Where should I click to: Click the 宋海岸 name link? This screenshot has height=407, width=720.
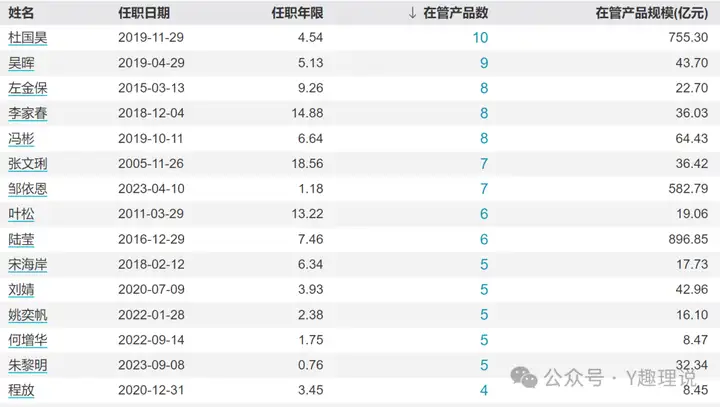click(x=28, y=264)
